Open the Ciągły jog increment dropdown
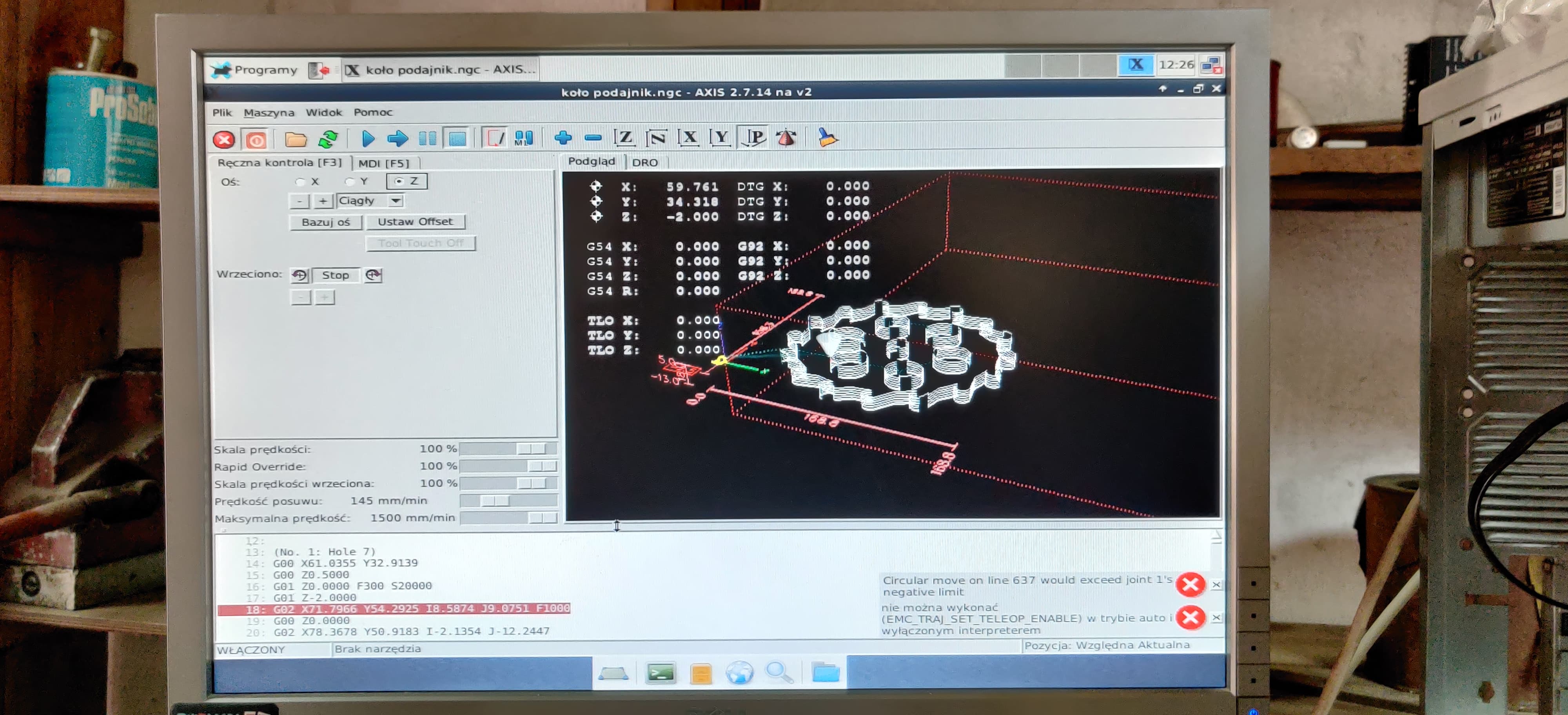Viewport: 1568px width, 715px height. coord(370,201)
